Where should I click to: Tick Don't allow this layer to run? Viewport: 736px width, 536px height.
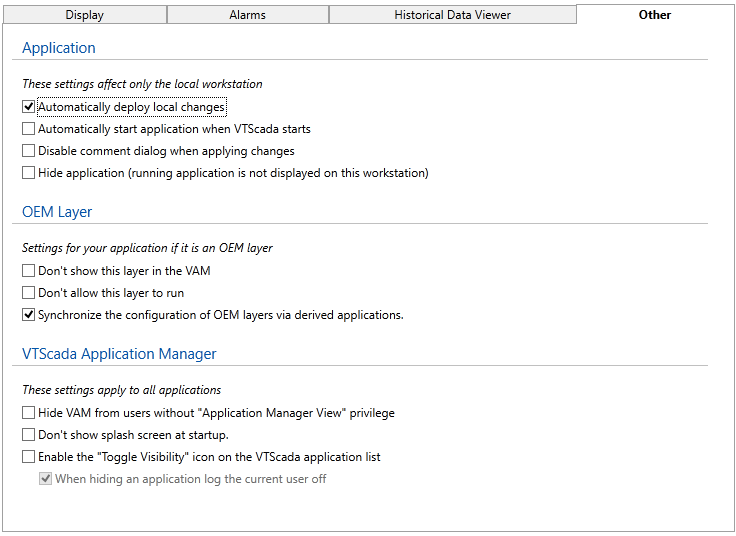(29, 293)
